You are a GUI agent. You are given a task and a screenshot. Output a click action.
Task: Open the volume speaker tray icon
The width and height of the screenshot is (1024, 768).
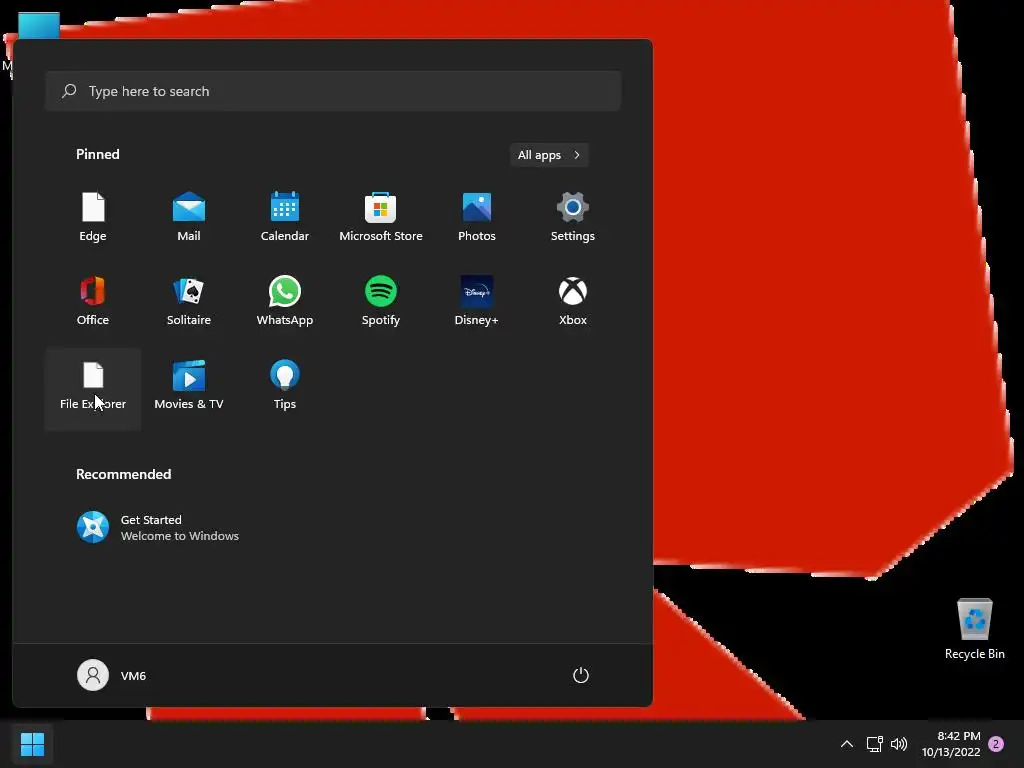pos(899,744)
